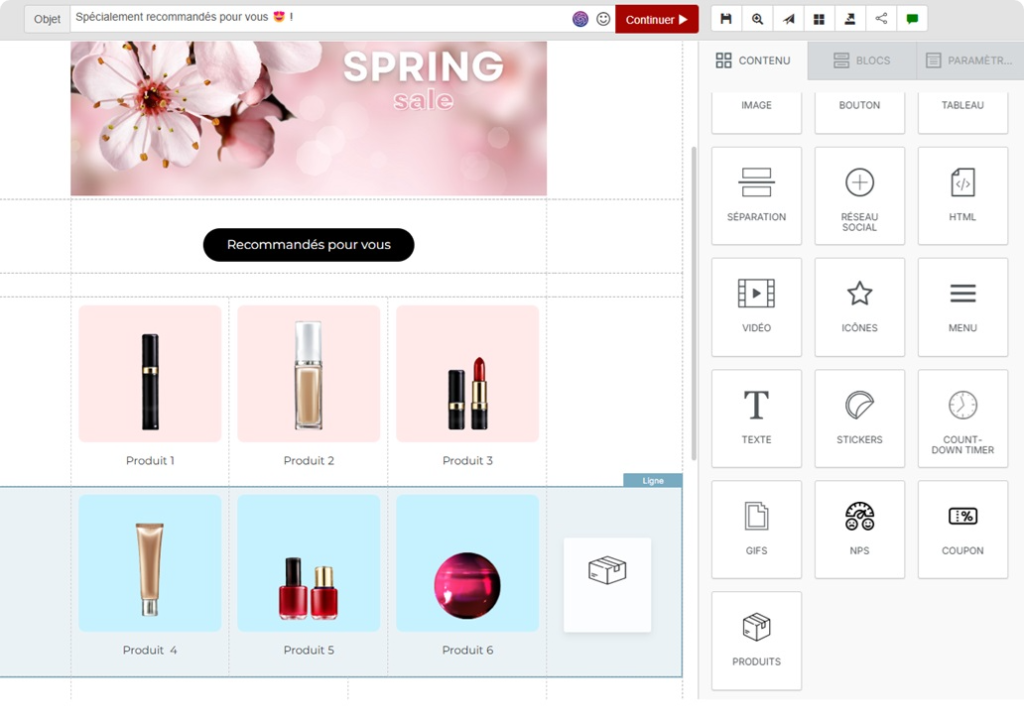The height and width of the screenshot is (716, 1024).
Task: Select the Stickers content block
Action: [x=859, y=419]
